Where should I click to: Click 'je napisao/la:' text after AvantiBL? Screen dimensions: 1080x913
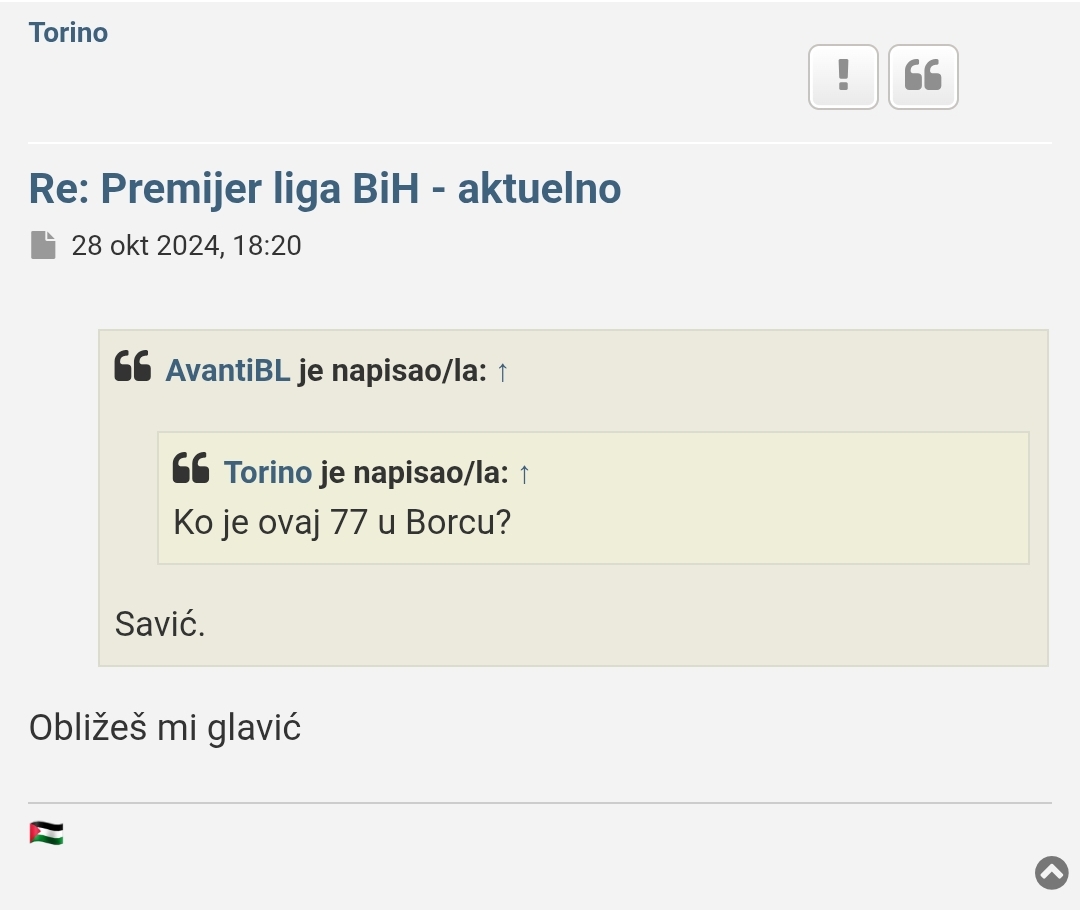[x=392, y=370]
